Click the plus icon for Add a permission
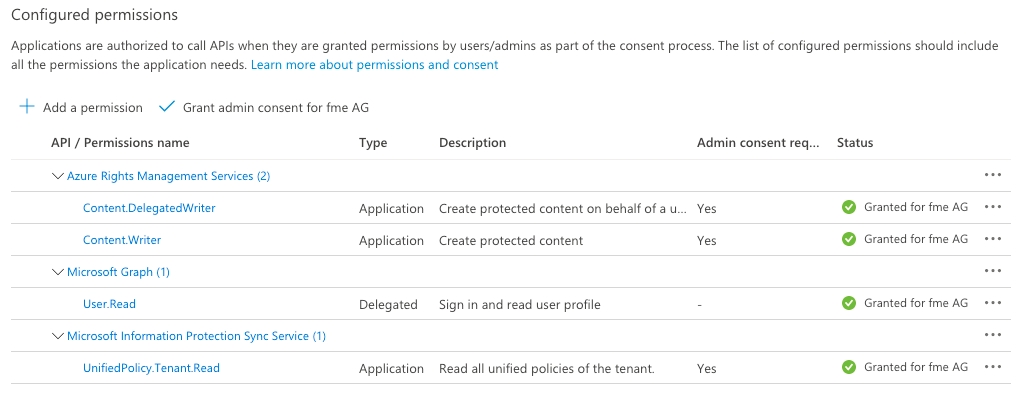The height and width of the screenshot is (395, 1019). coord(27,107)
